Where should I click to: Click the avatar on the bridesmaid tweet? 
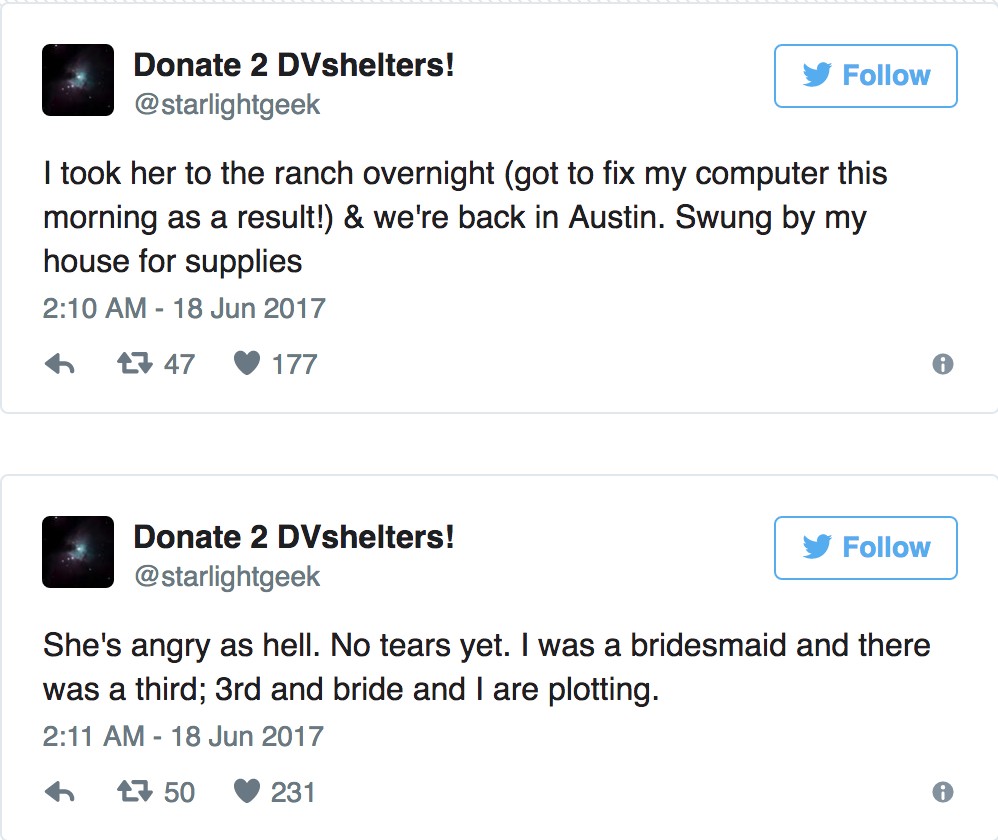coord(78,552)
